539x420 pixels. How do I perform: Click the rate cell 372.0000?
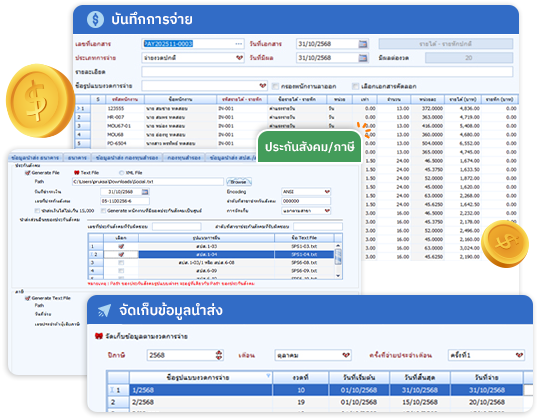pos(432,109)
